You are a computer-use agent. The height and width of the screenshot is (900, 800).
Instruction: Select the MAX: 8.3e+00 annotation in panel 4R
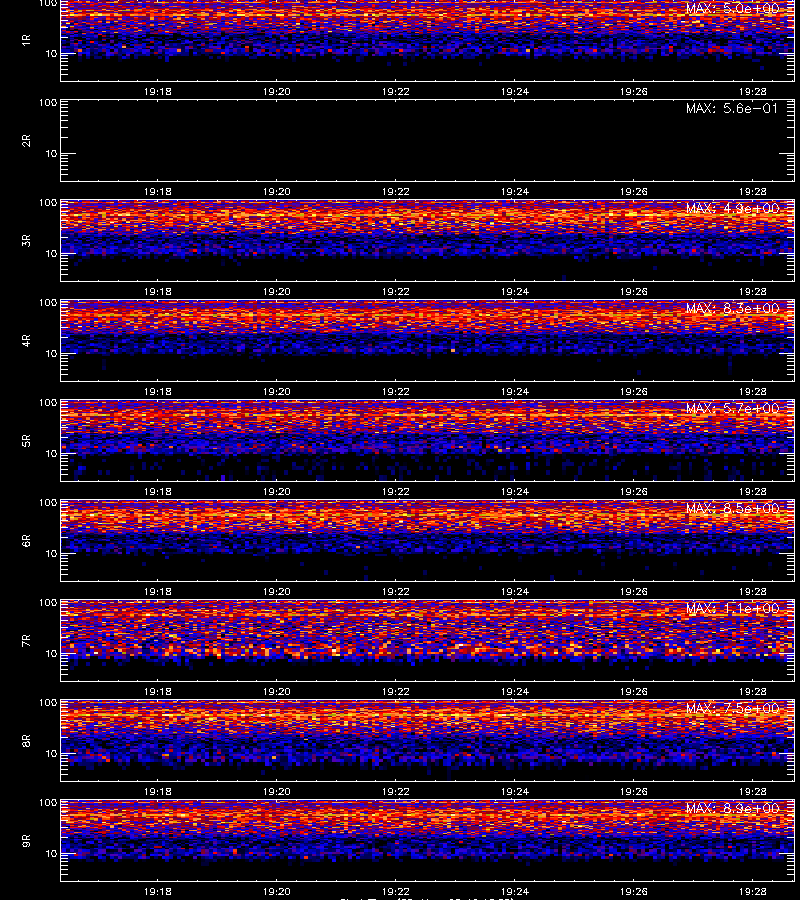[732, 309]
